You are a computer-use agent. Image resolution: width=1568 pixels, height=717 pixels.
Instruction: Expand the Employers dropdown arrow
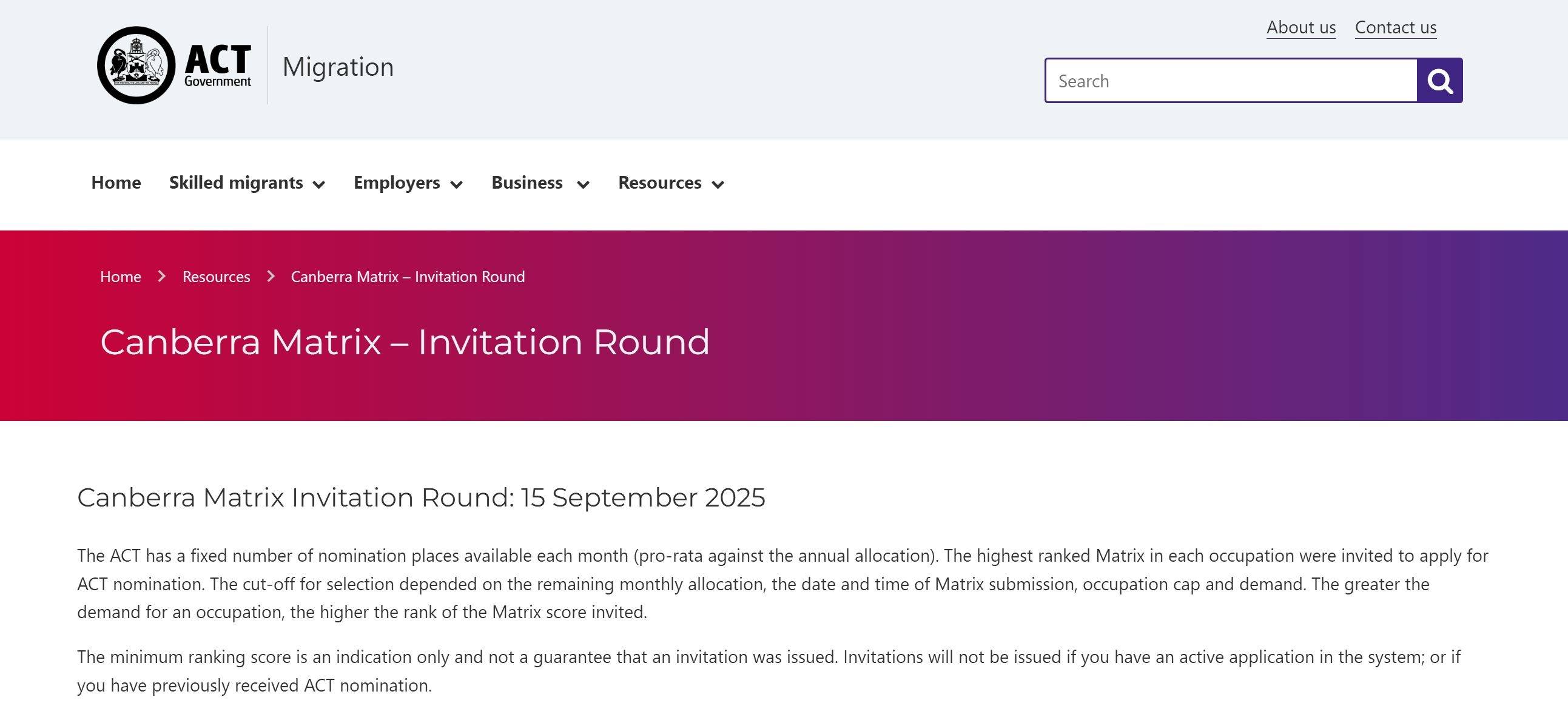click(457, 184)
